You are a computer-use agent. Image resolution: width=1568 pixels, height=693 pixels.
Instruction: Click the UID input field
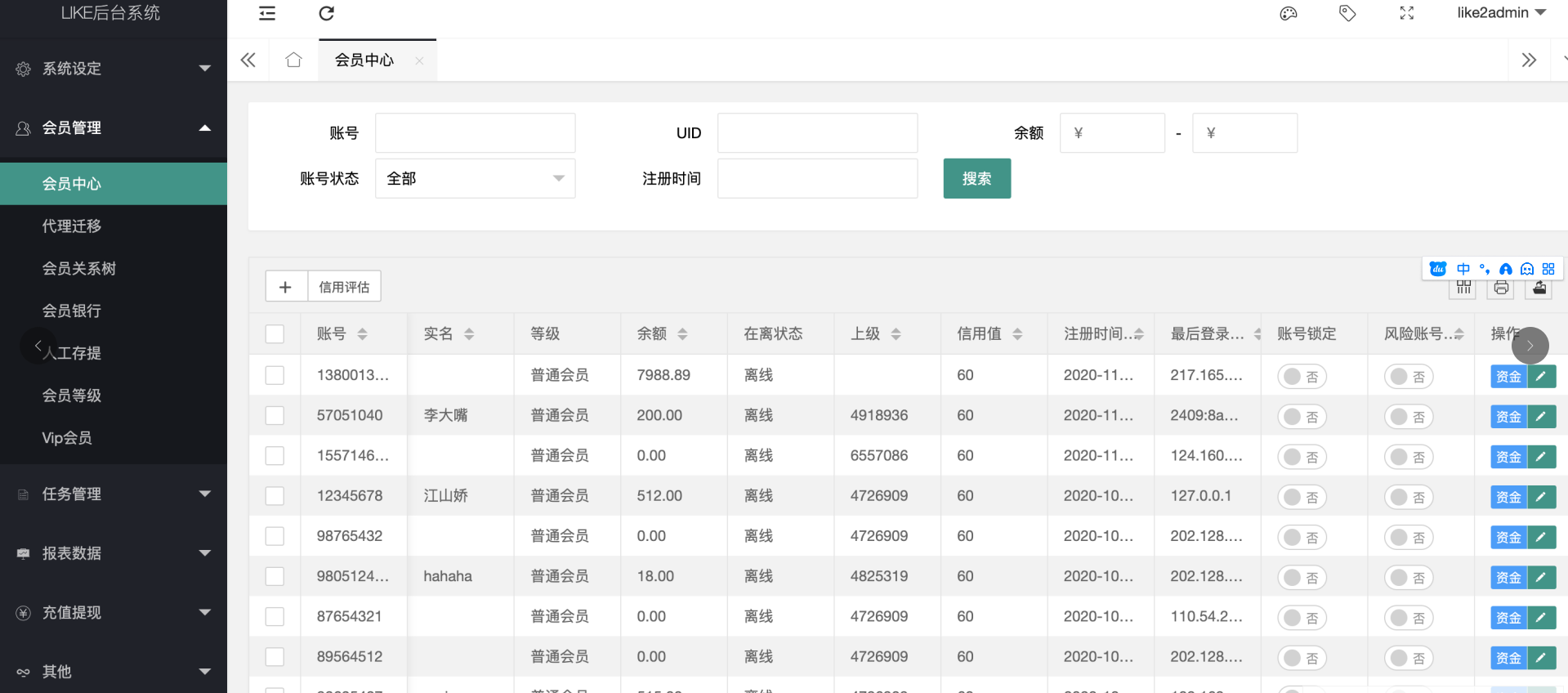point(817,133)
